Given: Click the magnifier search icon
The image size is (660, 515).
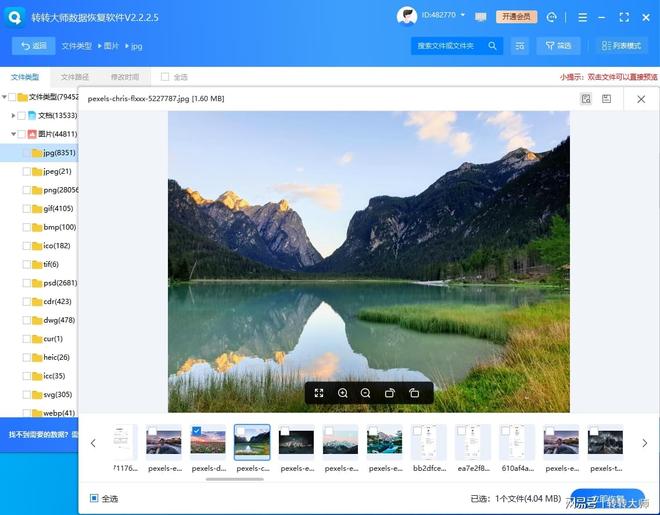Looking at the screenshot, I should point(492,45).
